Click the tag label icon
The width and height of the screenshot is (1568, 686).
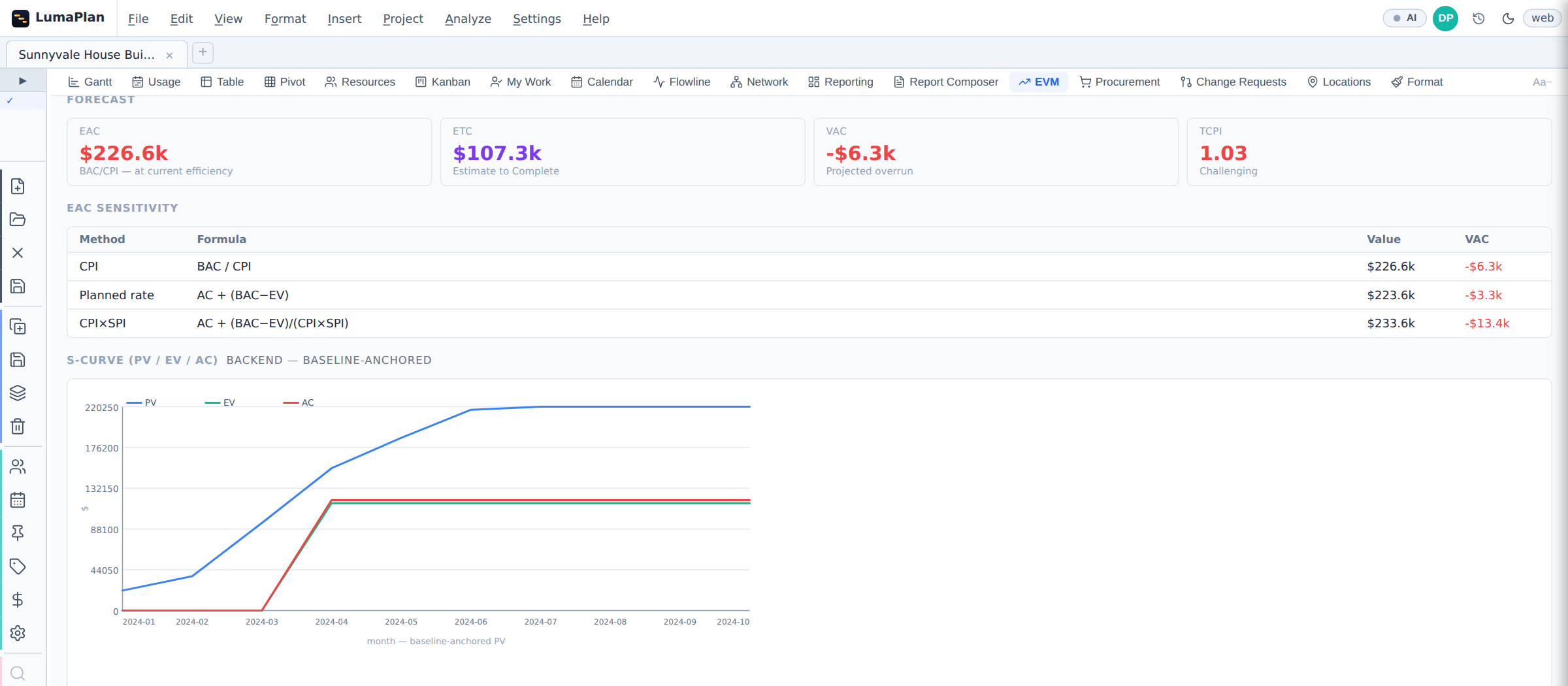pos(18,566)
